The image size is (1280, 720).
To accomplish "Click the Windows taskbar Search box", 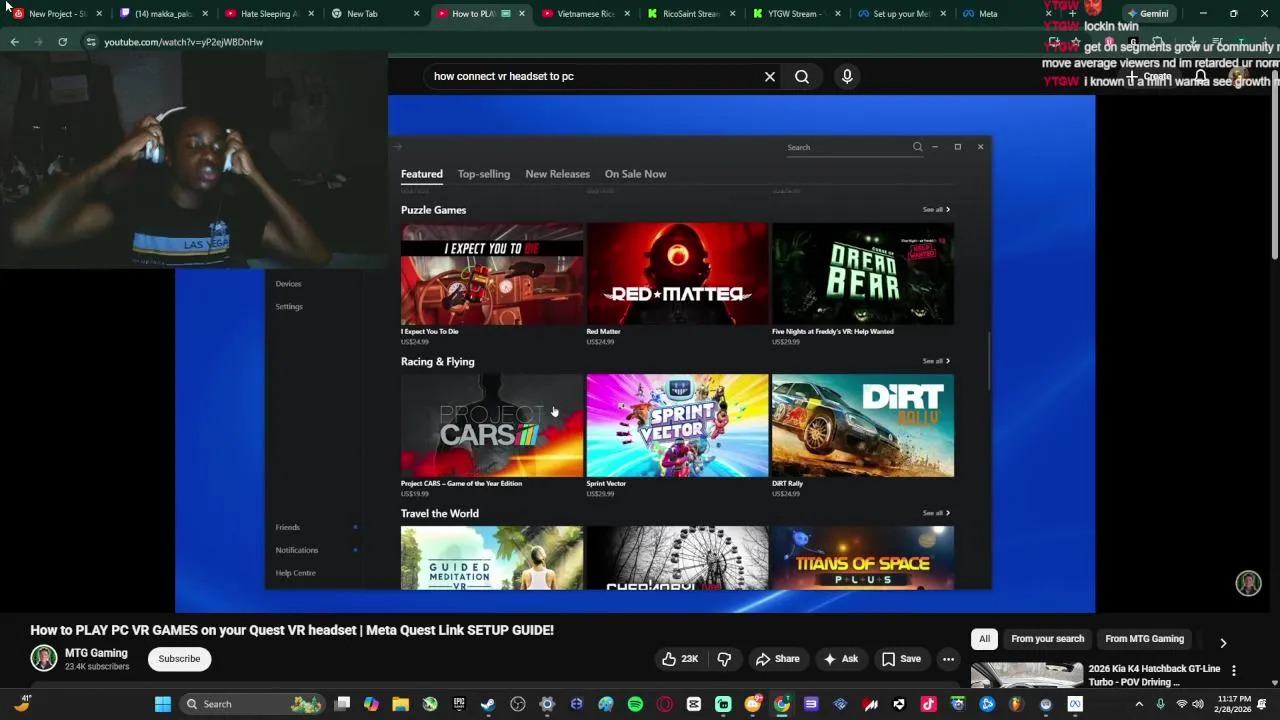I will (252, 704).
